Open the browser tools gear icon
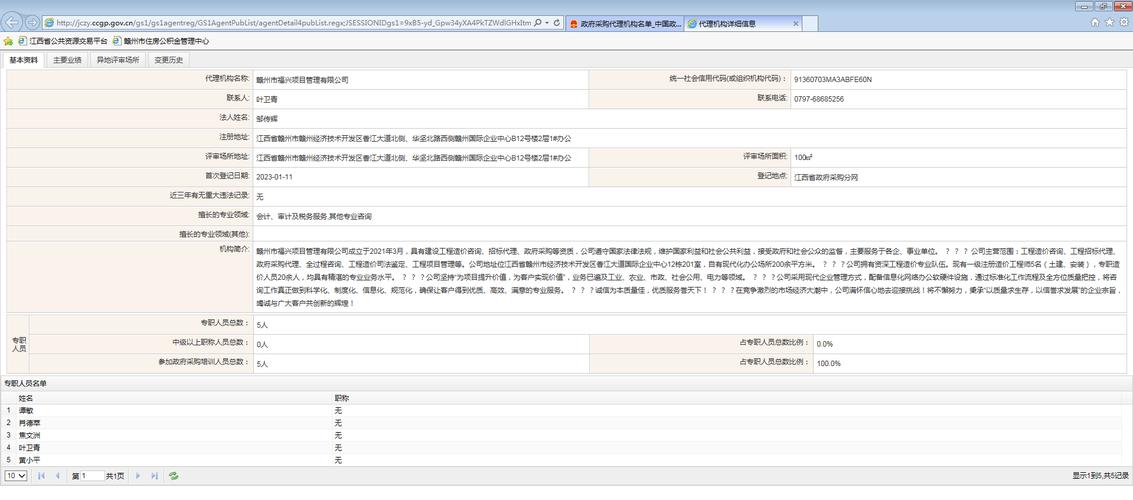Image resolution: width=1133 pixels, height=500 pixels. (x=1122, y=22)
